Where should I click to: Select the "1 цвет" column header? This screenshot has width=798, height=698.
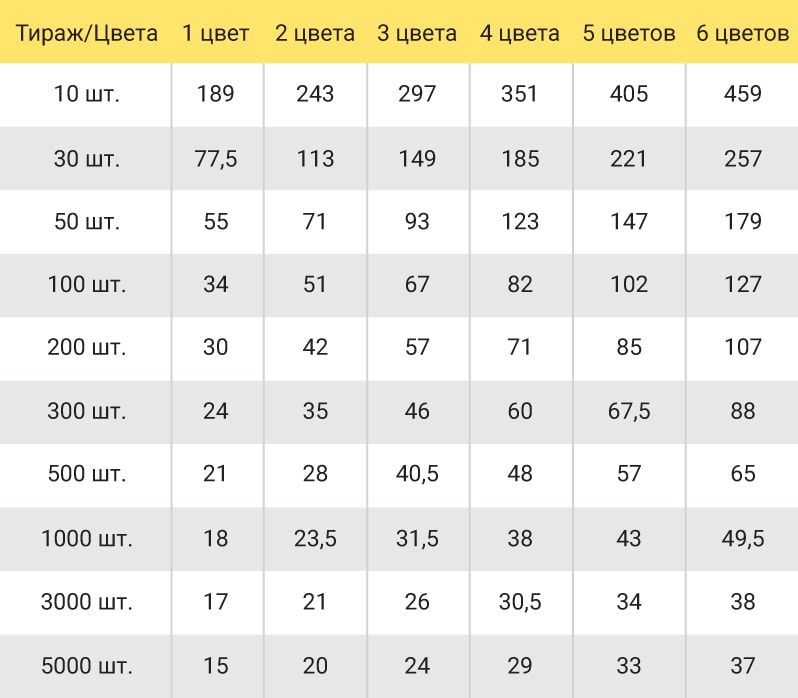215,34
